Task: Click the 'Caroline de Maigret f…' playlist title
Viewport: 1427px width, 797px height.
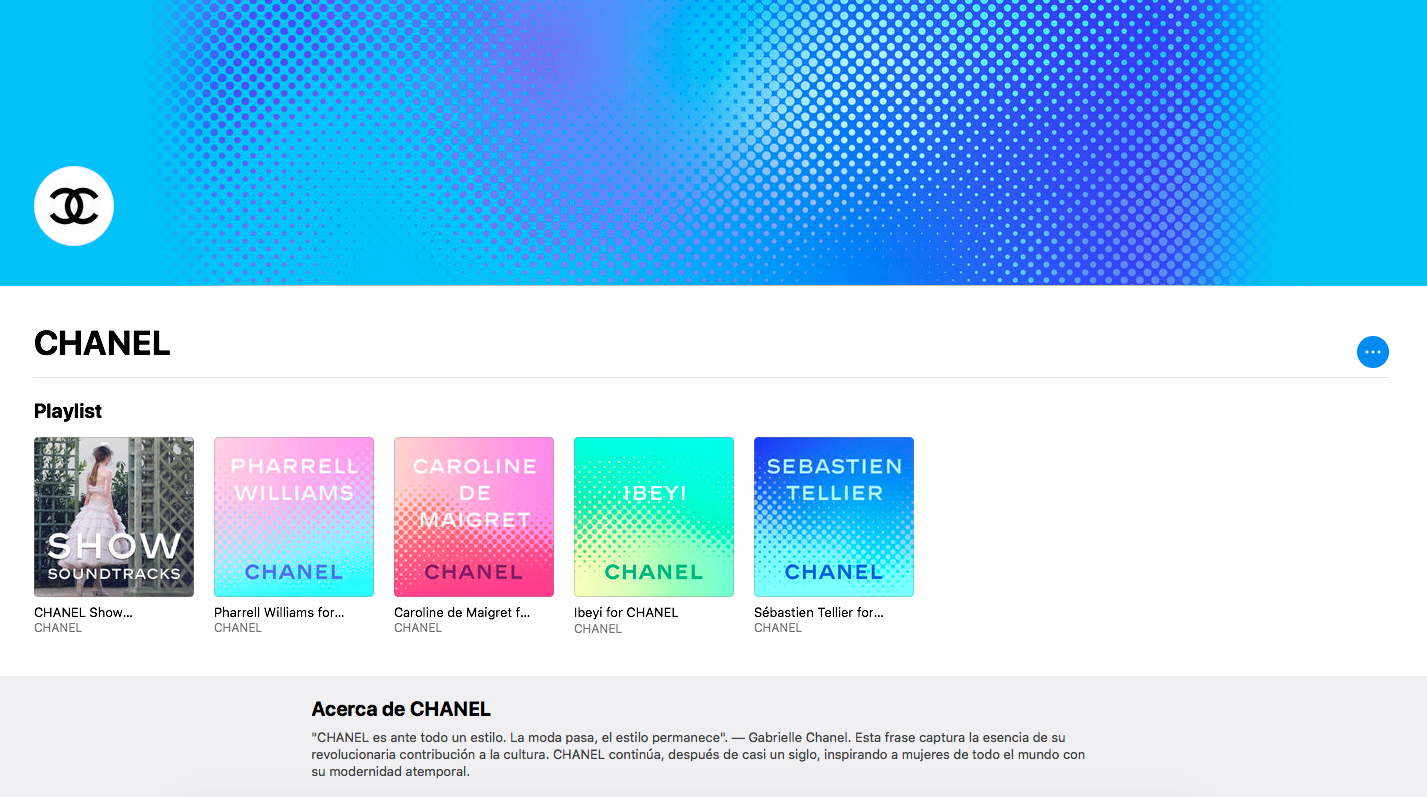Action: 462,612
